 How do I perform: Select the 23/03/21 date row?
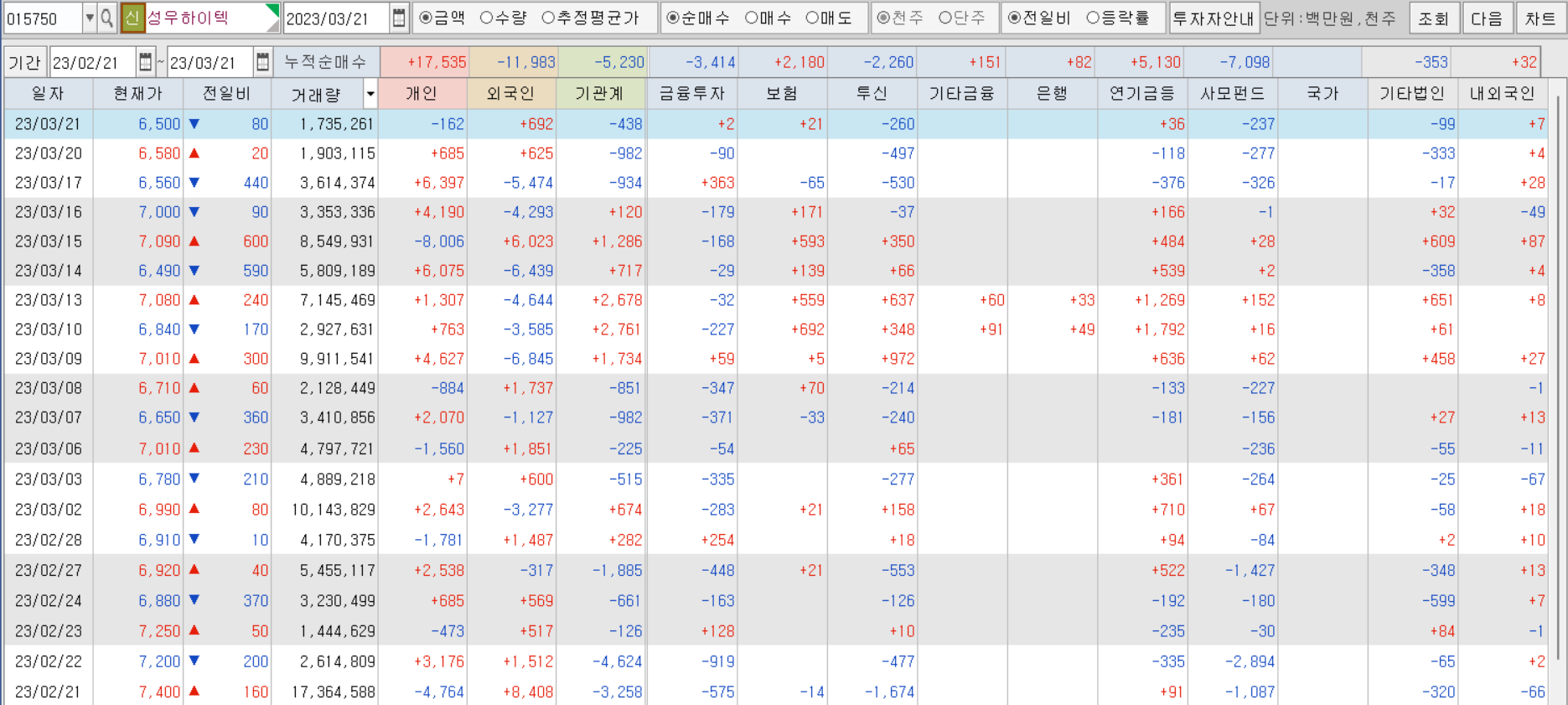tap(775, 124)
